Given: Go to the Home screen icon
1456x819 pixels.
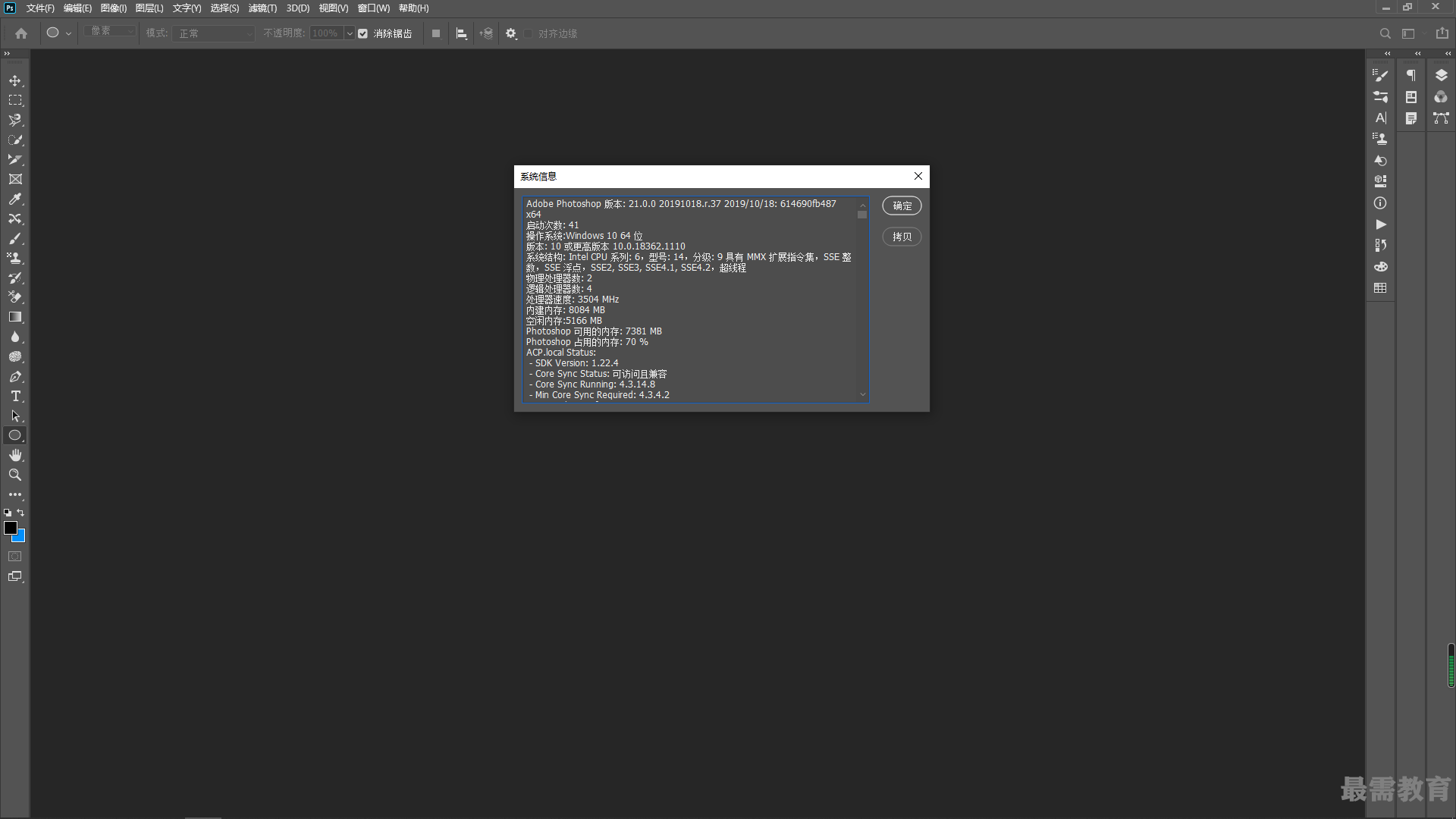Looking at the screenshot, I should 21,33.
